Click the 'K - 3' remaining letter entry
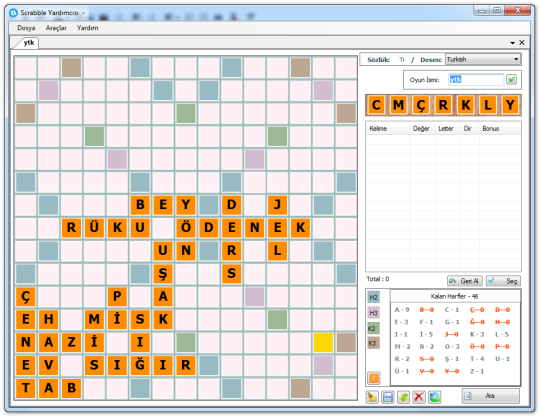Viewport: 540px width, 417px height. tap(477, 334)
